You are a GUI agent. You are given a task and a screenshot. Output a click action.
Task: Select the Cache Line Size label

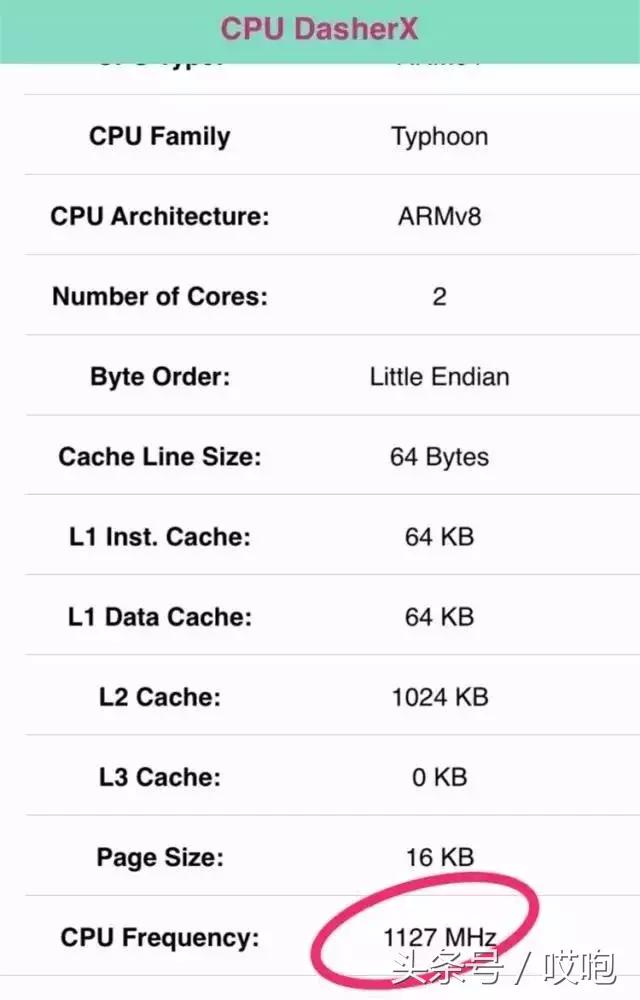pos(160,457)
